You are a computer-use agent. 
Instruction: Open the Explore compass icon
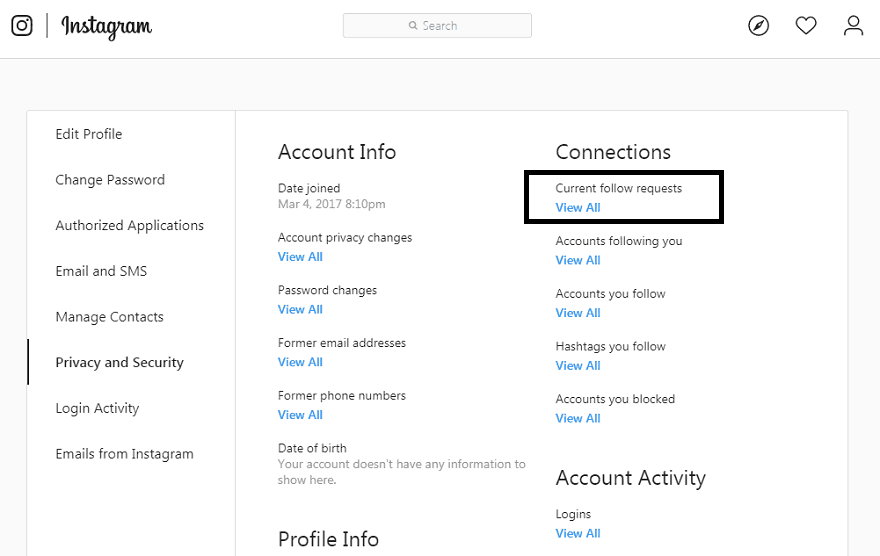coord(759,26)
